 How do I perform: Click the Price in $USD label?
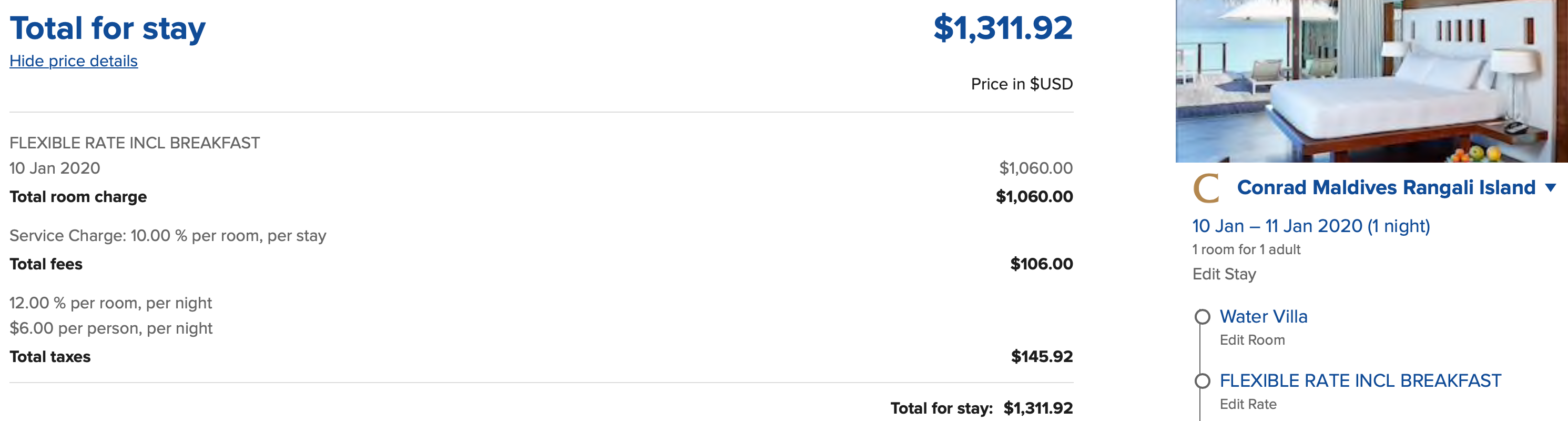pyautogui.click(x=1021, y=84)
